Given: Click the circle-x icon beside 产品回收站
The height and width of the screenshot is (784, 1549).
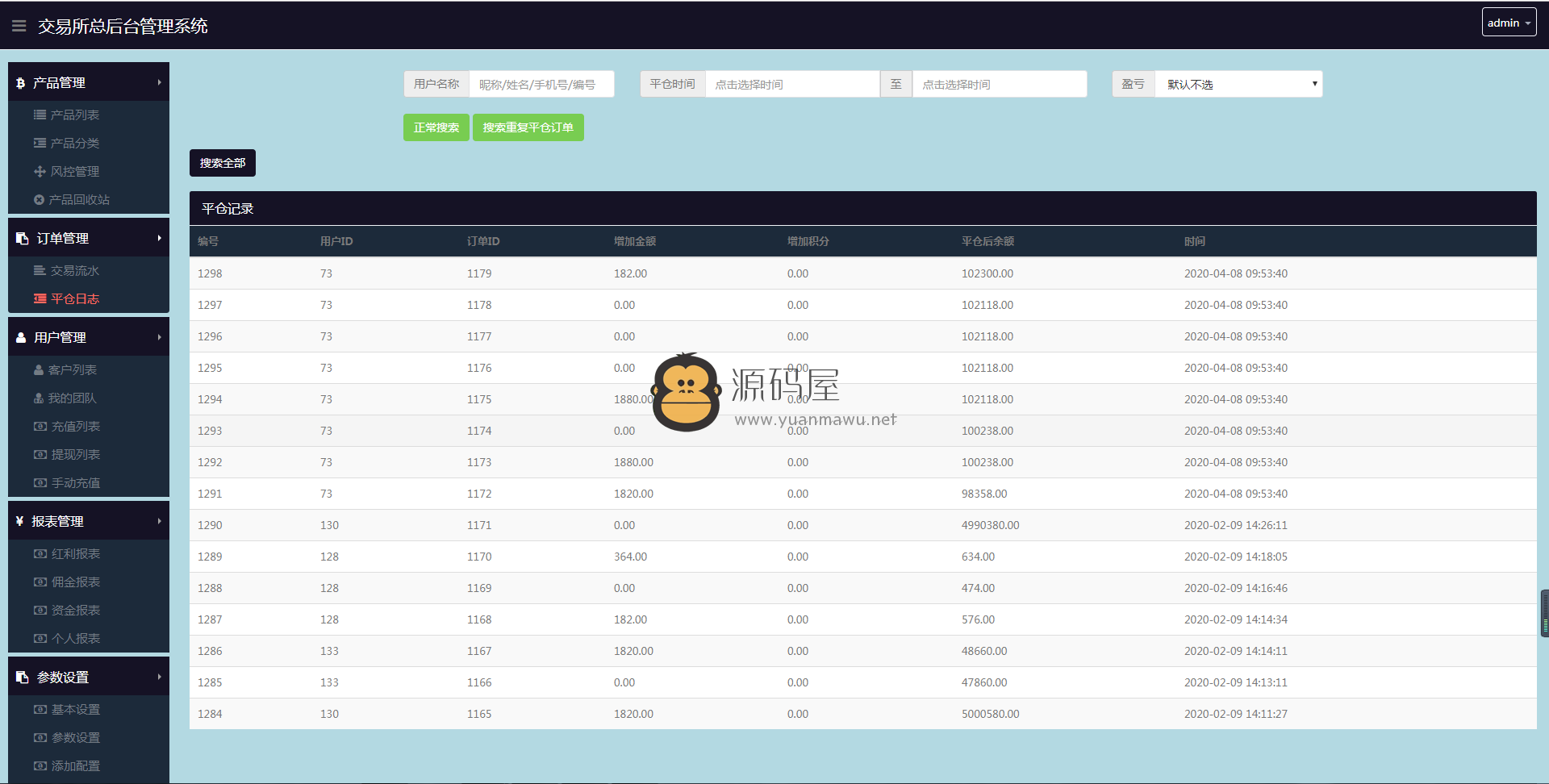Looking at the screenshot, I should coord(39,199).
